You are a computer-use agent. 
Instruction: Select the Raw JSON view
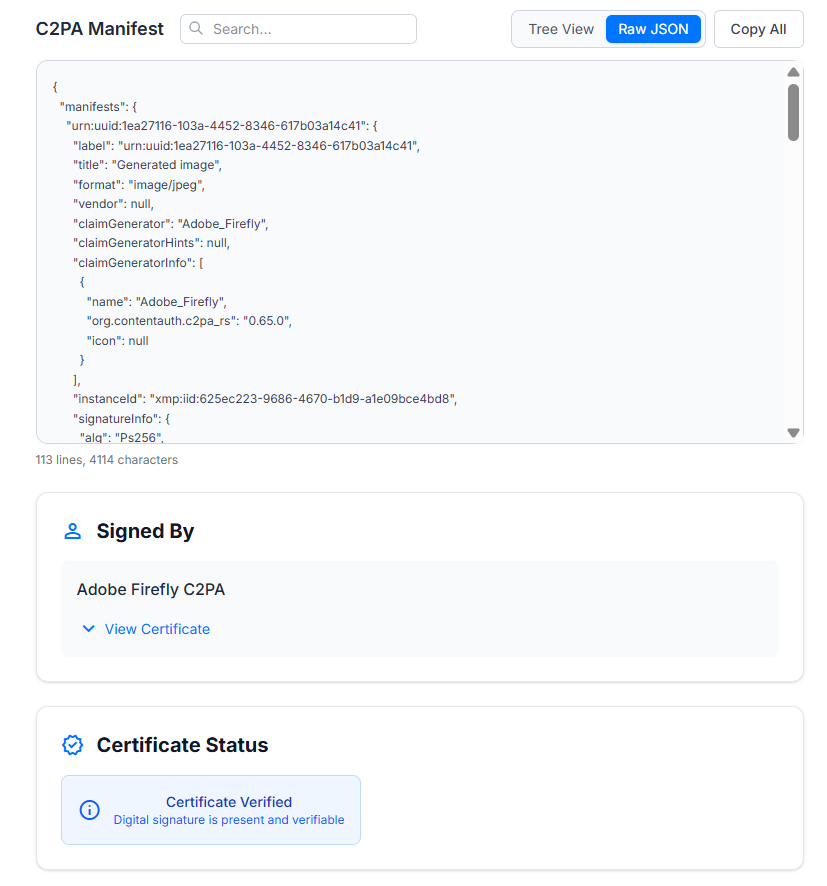(x=653, y=29)
